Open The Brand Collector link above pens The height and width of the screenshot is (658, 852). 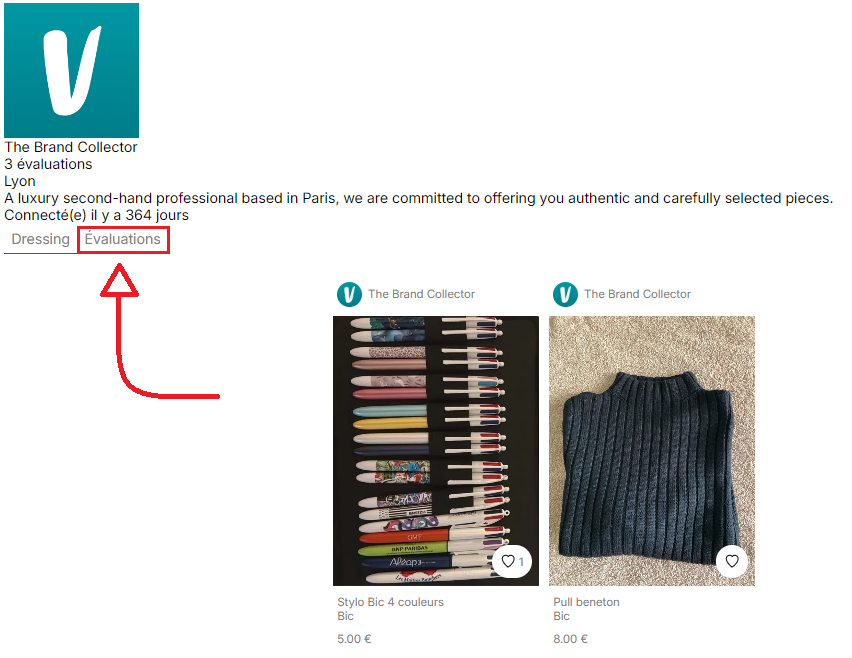422,294
